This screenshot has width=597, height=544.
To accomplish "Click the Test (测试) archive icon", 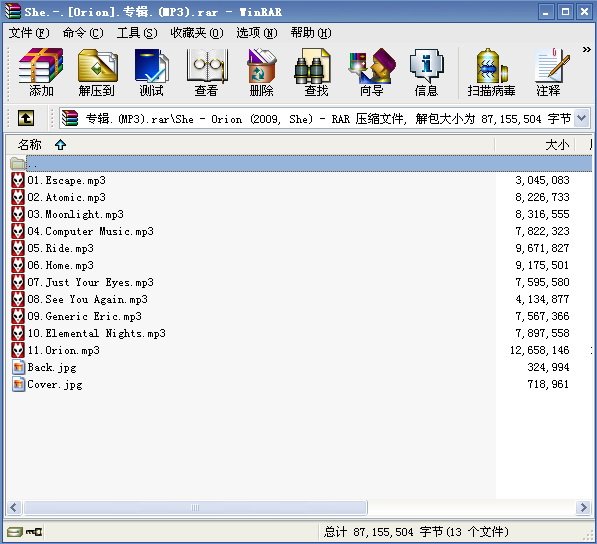I will point(151,72).
